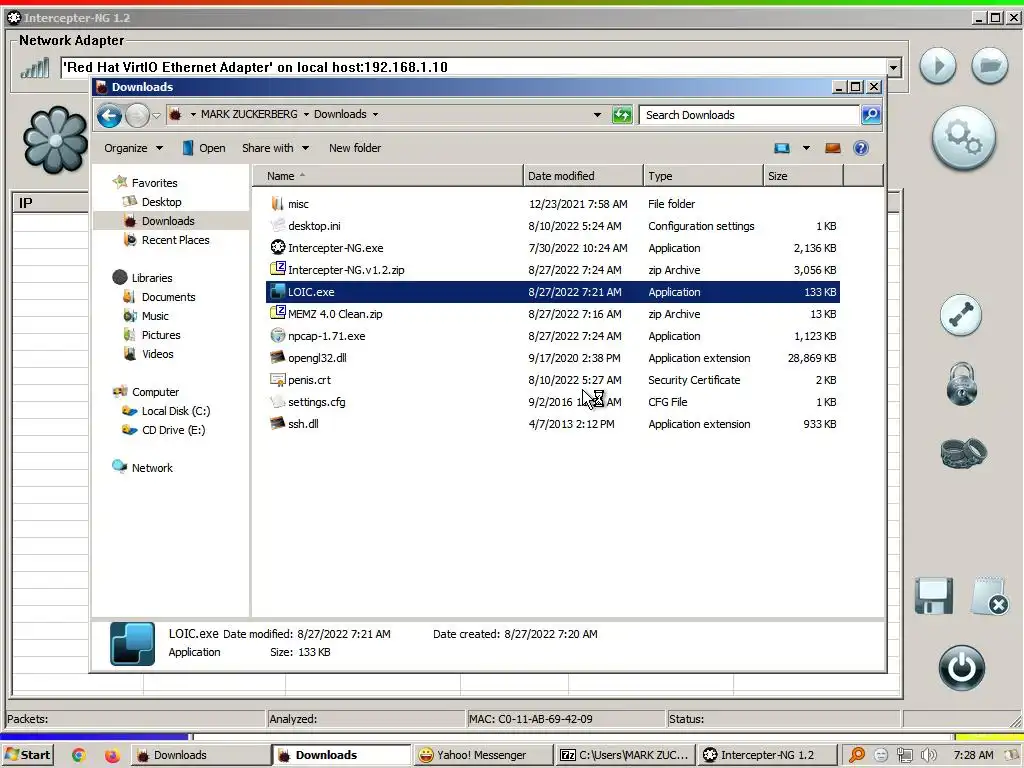This screenshot has width=1024, height=768.
Task: Expand the Share with menu
Action: (x=275, y=148)
